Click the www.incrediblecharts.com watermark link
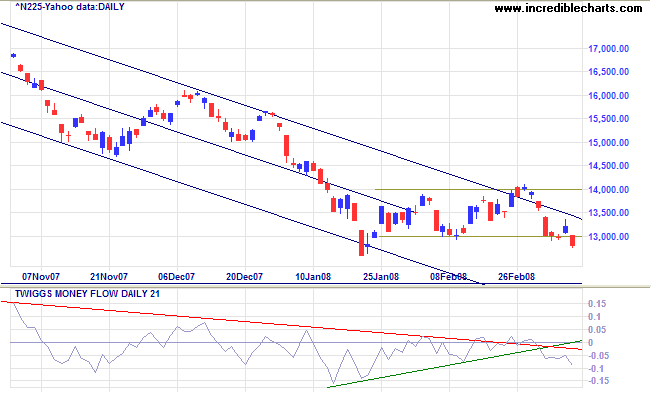The image size is (651, 395). pos(568,7)
